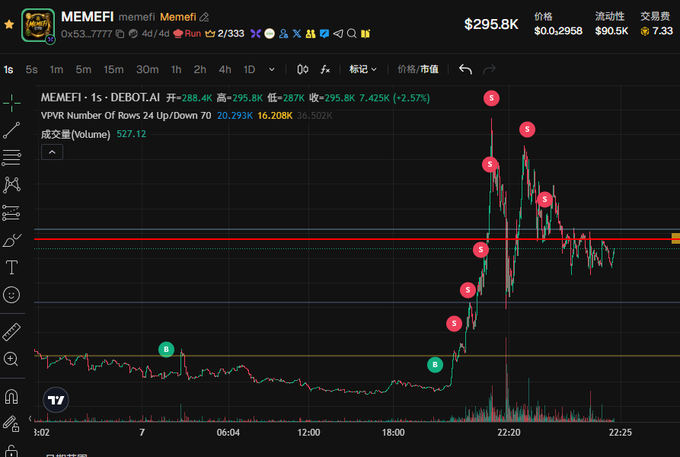Select the zoom-in magnifier tool
The image size is (680, 457).
coord(11,359)
